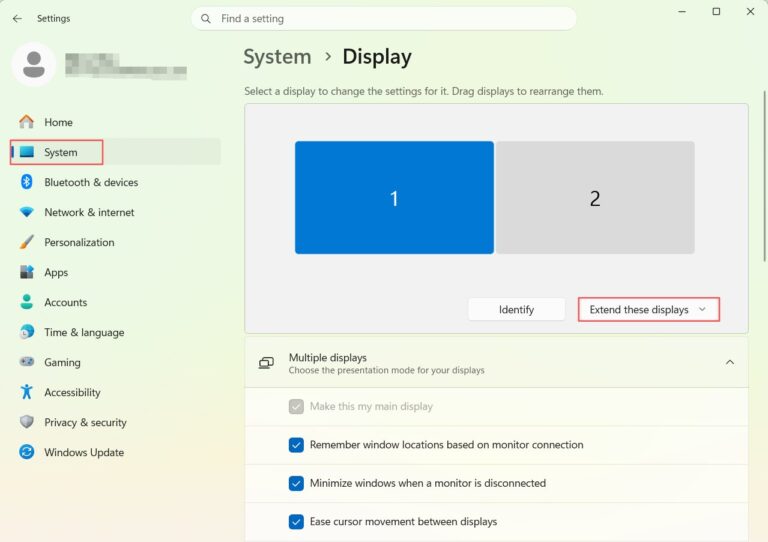The image size is (768, 542).
Task: Click the Personalization paintbrush icon
Action: pos(26,242)
